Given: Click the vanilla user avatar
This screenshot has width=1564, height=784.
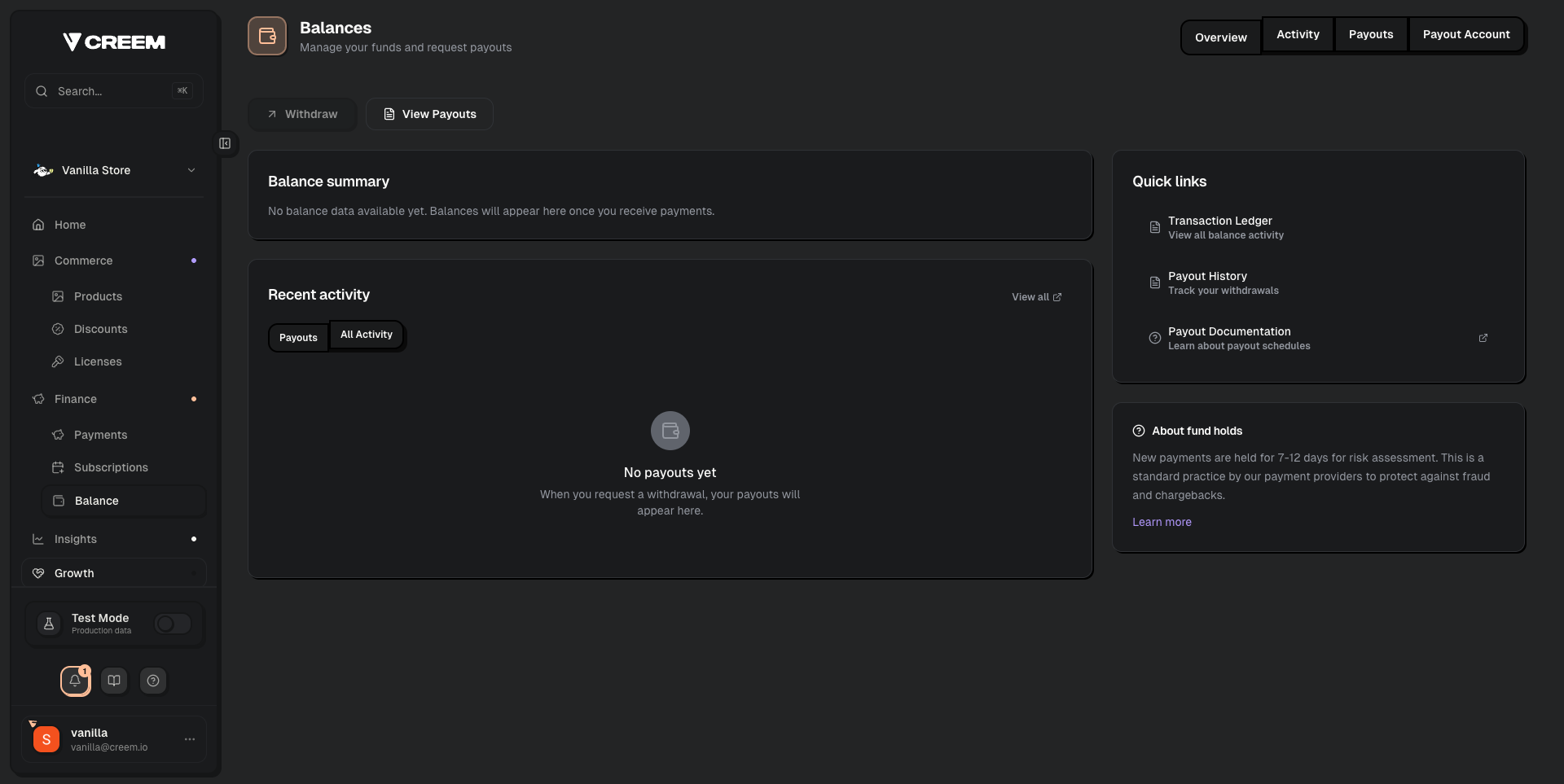Looking at the screenshot, I should pos(46,739).
